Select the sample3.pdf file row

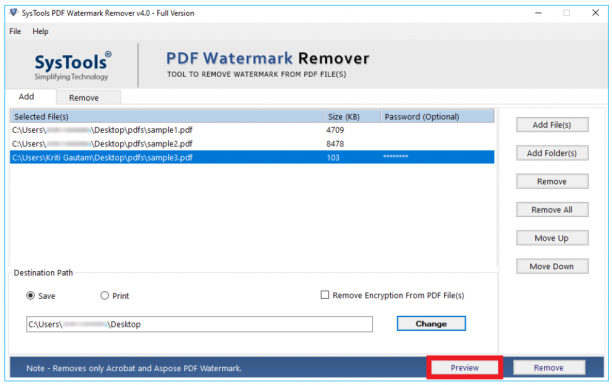(x=252, y=157)
